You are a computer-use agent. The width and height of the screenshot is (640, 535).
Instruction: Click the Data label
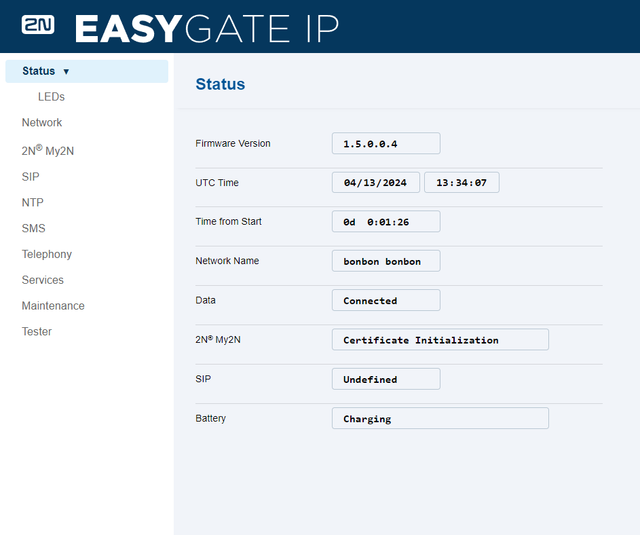[205, 300]
